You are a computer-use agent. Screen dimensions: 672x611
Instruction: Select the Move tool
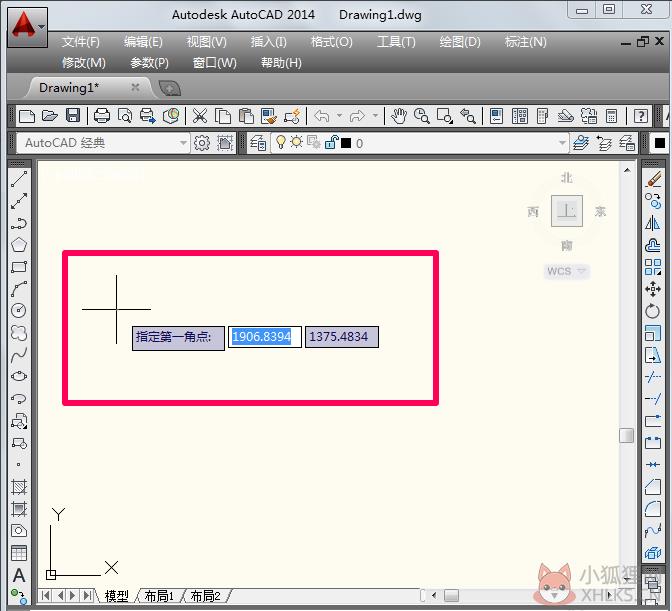pyautogui.click(x=653, y=289)
